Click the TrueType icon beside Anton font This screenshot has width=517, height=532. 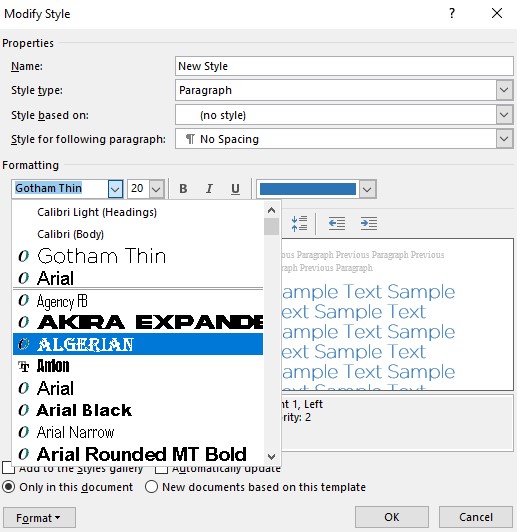point(23,366)
